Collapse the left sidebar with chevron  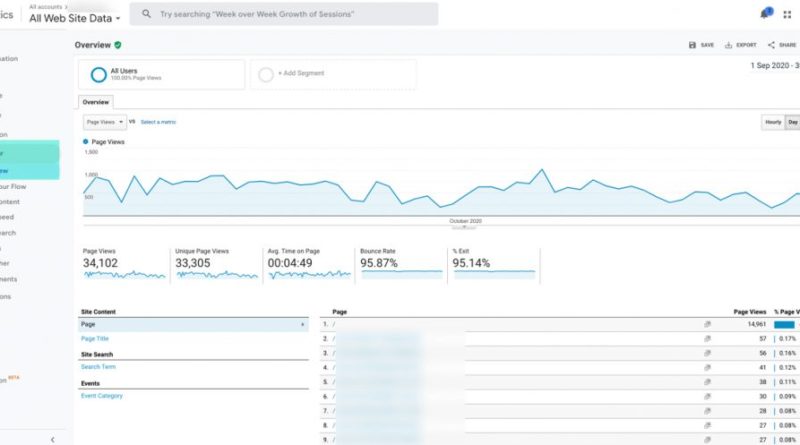point(52,439)
